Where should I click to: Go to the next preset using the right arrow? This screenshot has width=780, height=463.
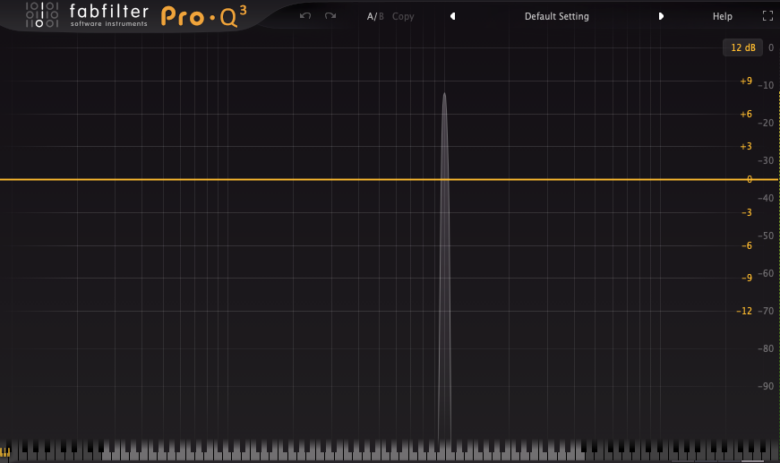pyautogui.click(x=661, y=16)
